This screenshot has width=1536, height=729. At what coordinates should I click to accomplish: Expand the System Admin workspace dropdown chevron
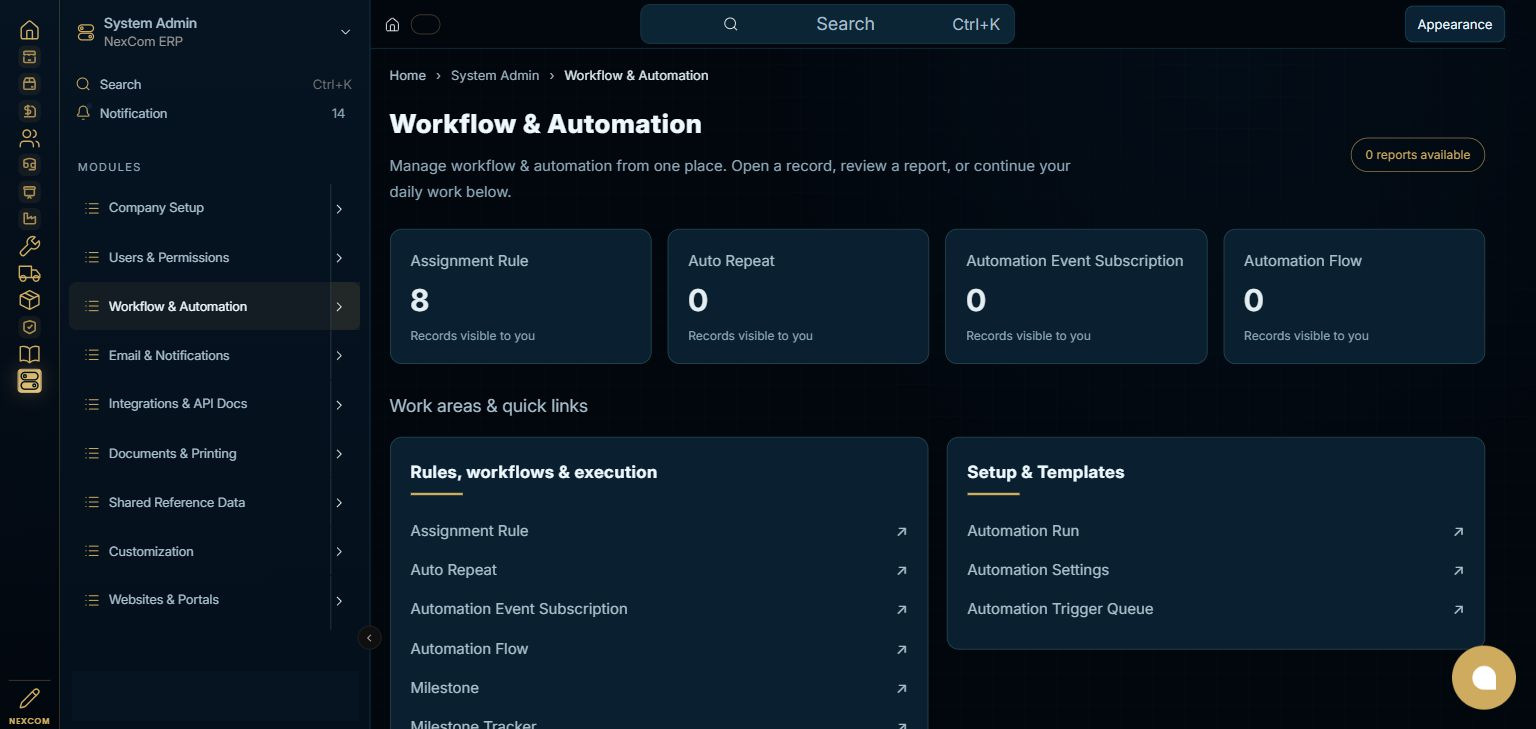345,32
